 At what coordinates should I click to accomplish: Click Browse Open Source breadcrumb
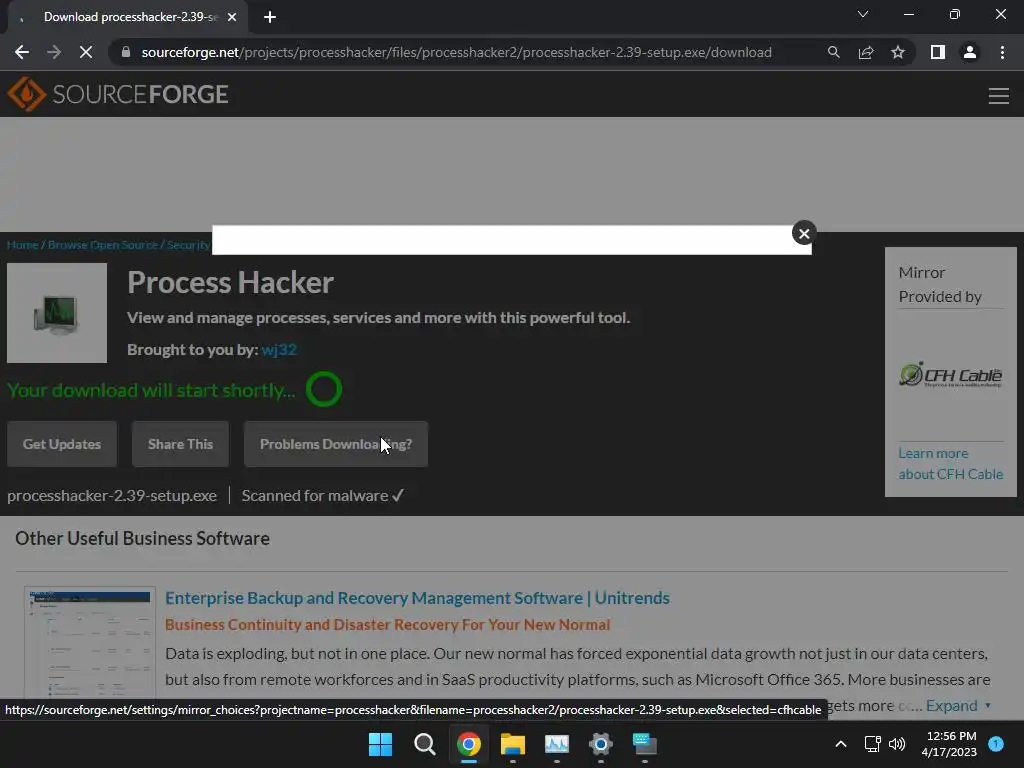click(x=103, y=245)
